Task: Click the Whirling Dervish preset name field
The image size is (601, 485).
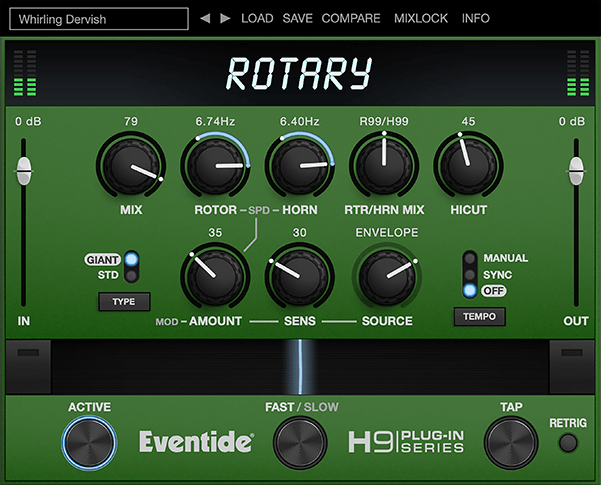Action: click(x=99, y=19)
